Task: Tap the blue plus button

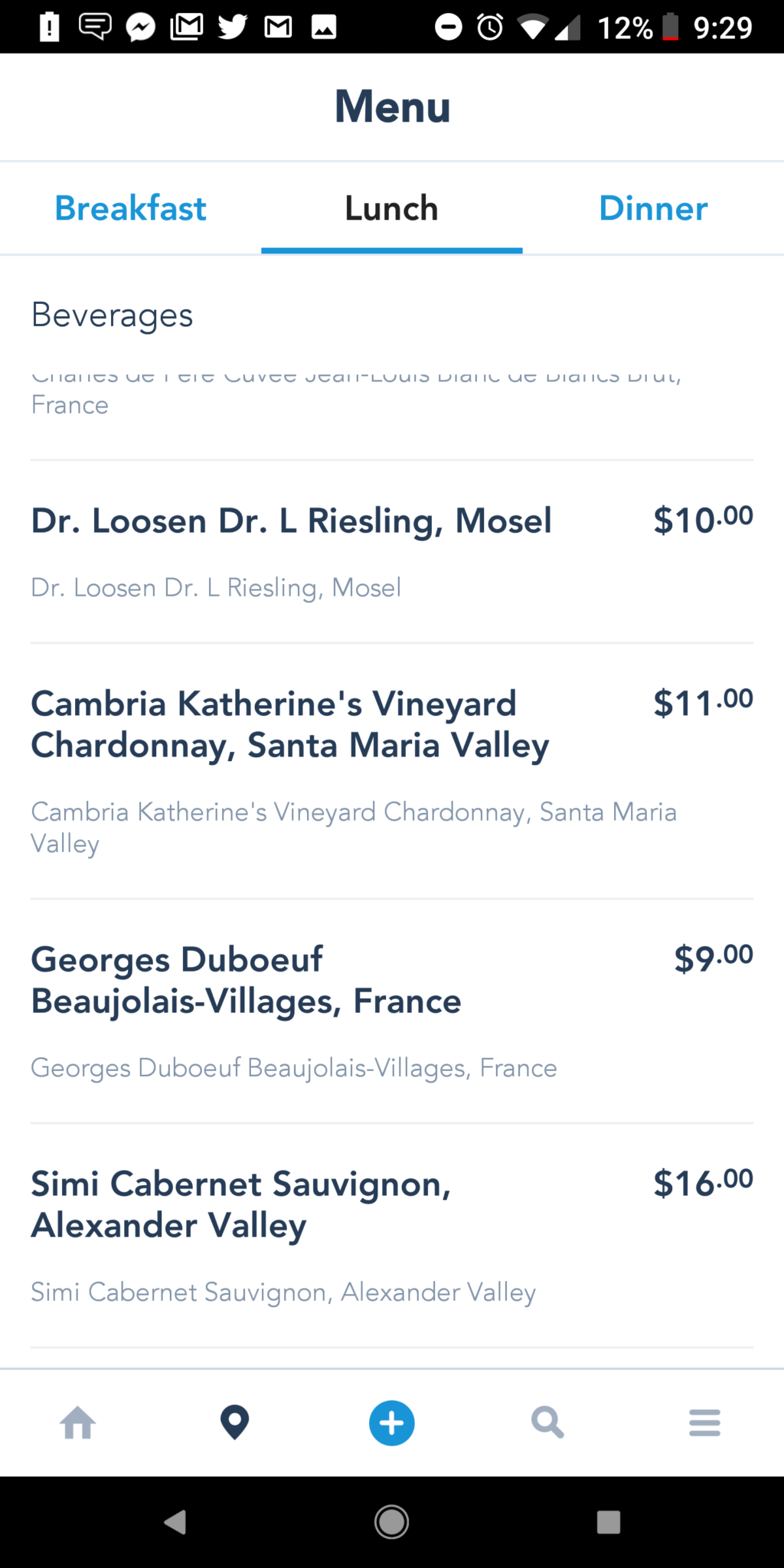Action: 392,1423
